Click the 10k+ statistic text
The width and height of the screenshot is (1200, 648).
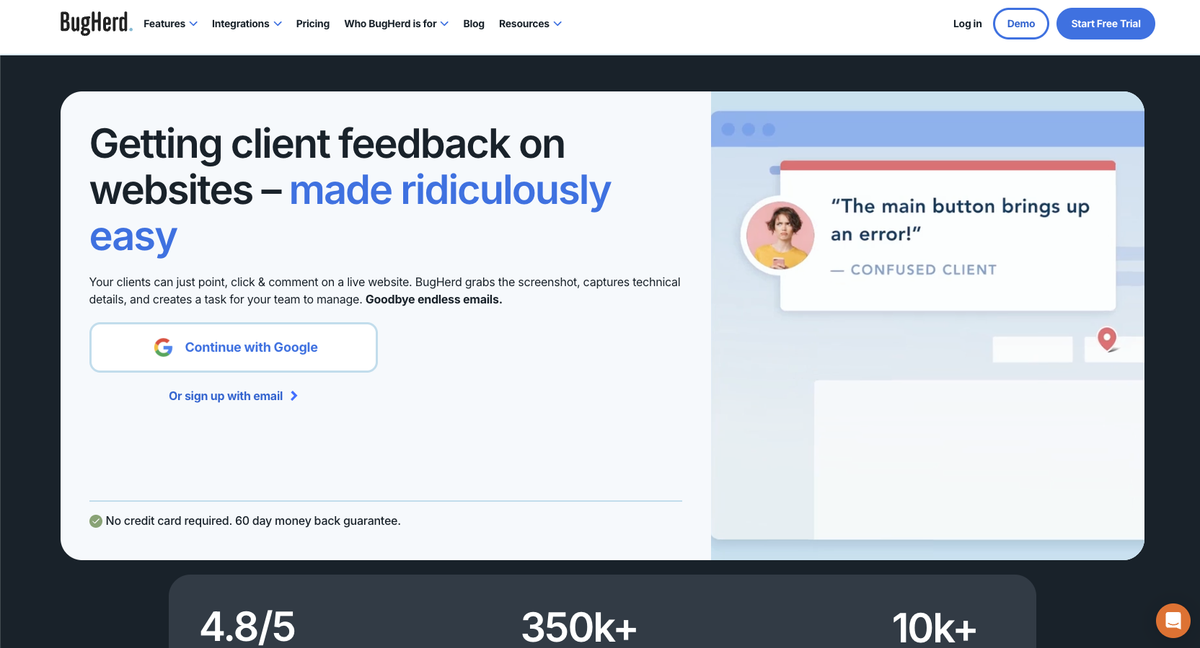pos(934,628)
